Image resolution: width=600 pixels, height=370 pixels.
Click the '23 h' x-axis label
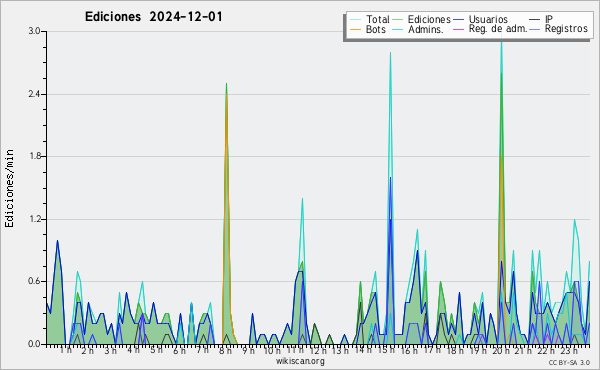pyautogui.click(x=569, y=351)
